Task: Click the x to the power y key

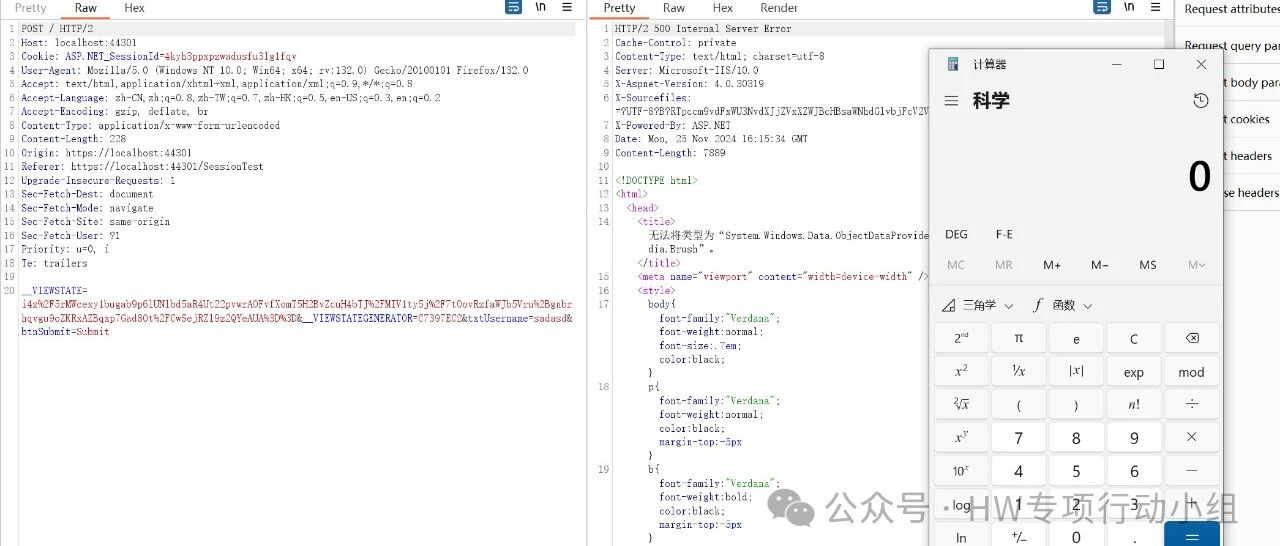Action: [x=961, y=438]
